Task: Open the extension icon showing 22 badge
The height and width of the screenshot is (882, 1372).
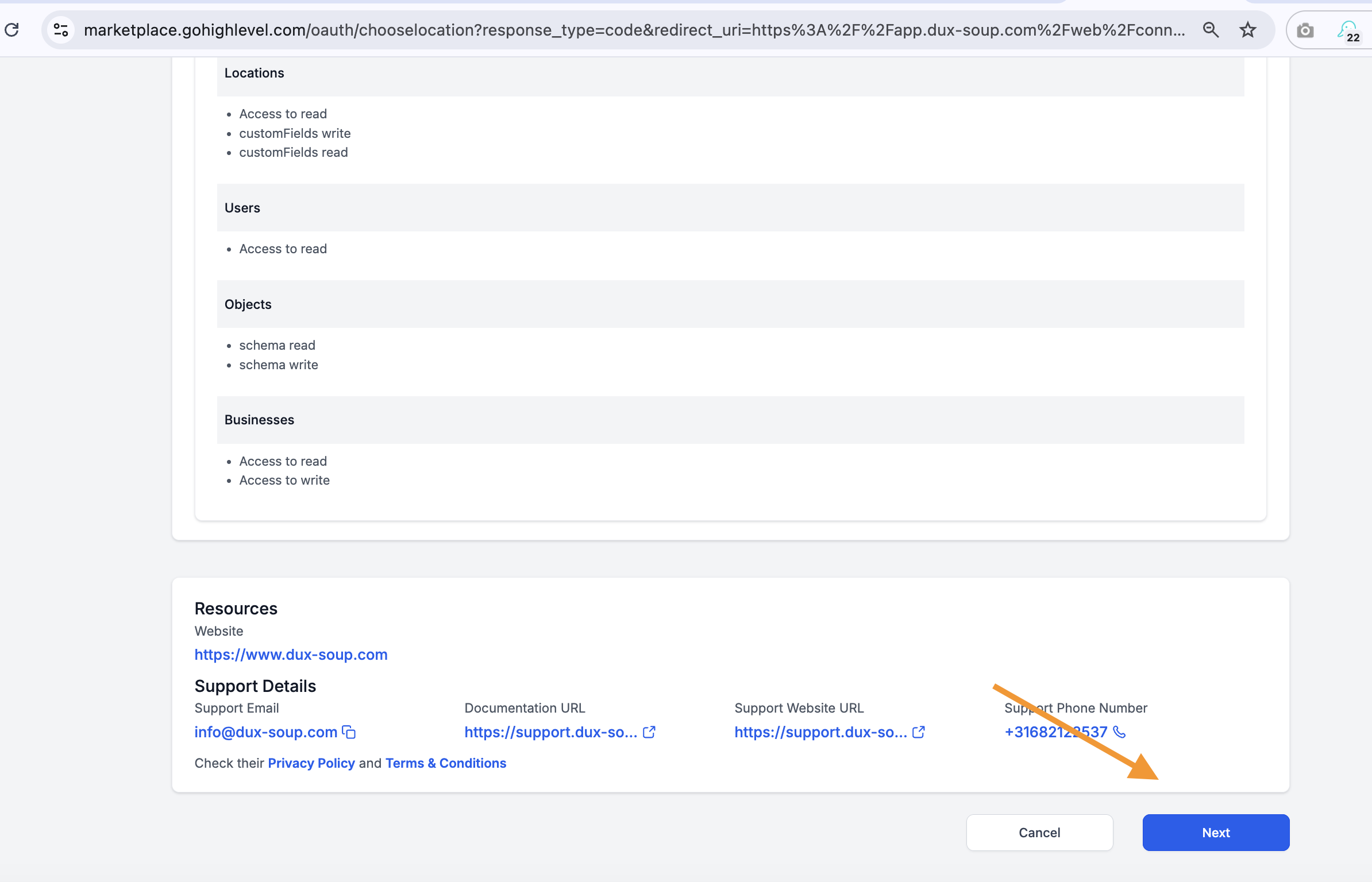Action: (1348, 30)
